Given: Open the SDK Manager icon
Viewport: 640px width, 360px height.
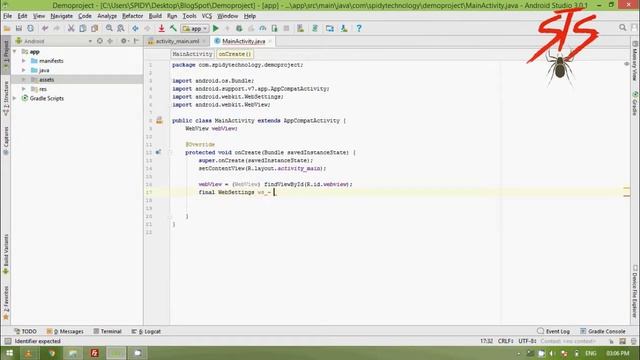Looking at the screenshot, I should pyautogui.click(x=344, y=29).
